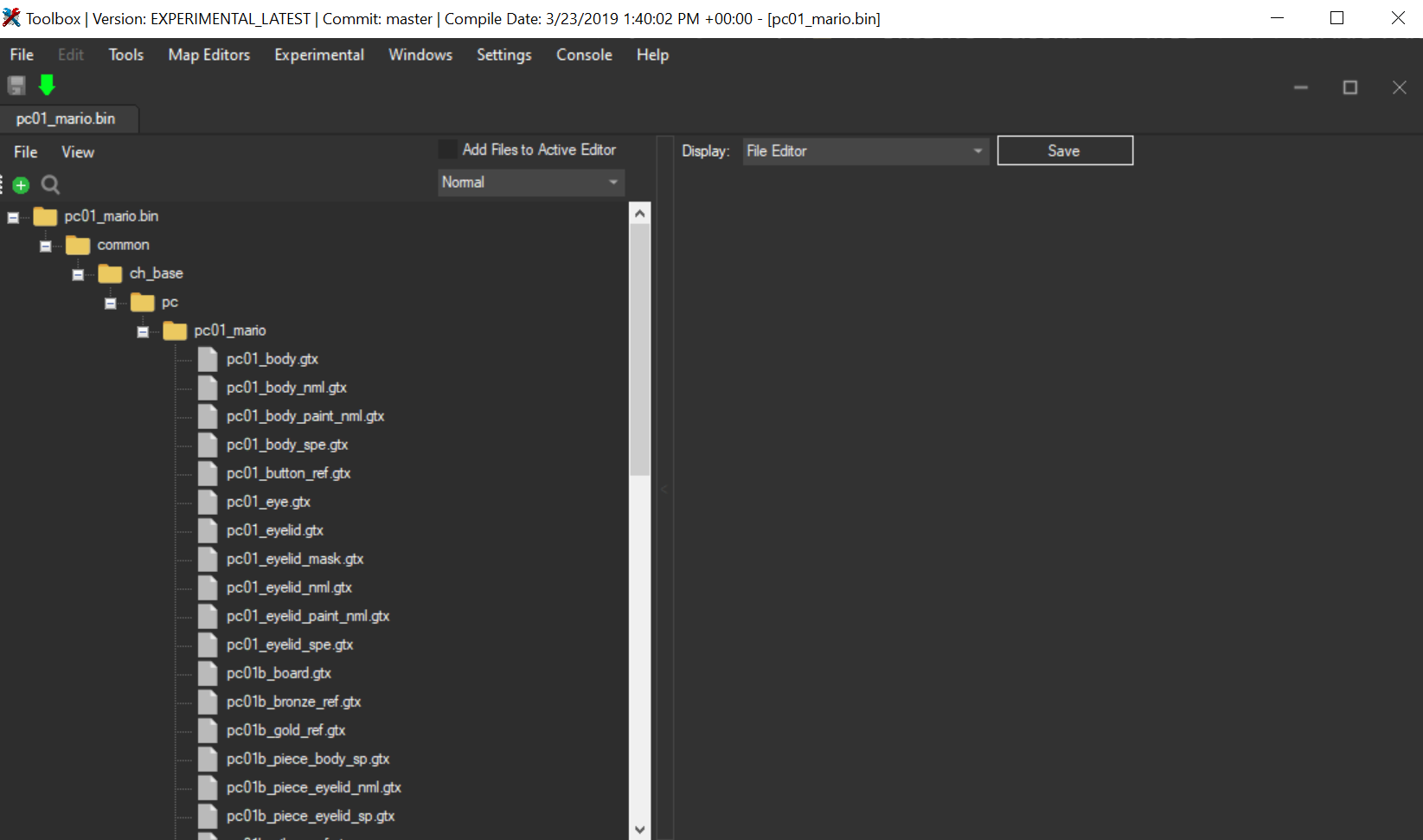
Task: Open the Tools menu
Action: point(126,55)
